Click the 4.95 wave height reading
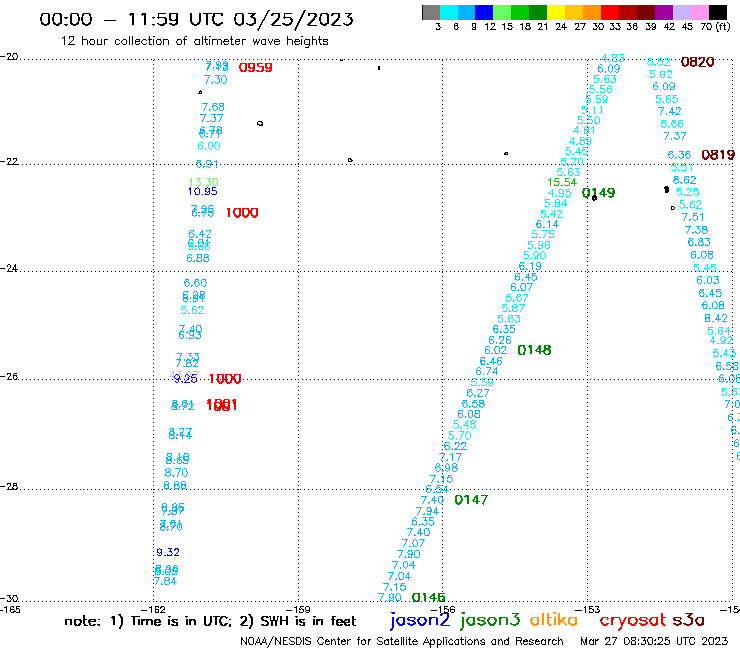740x650 pixels. pyautogui.click(x=559, y=193)
